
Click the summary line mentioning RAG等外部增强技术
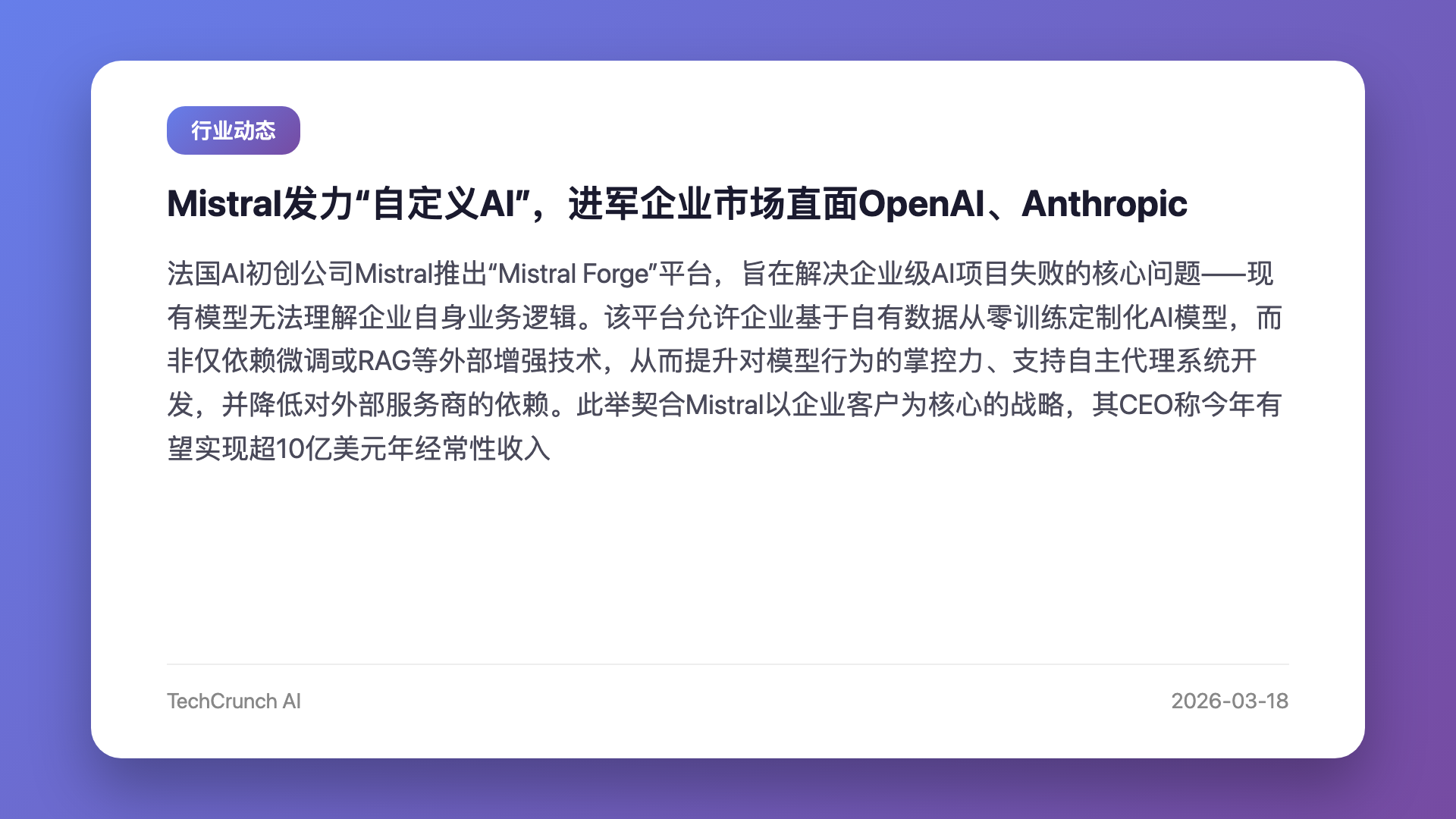pos(712,361)
